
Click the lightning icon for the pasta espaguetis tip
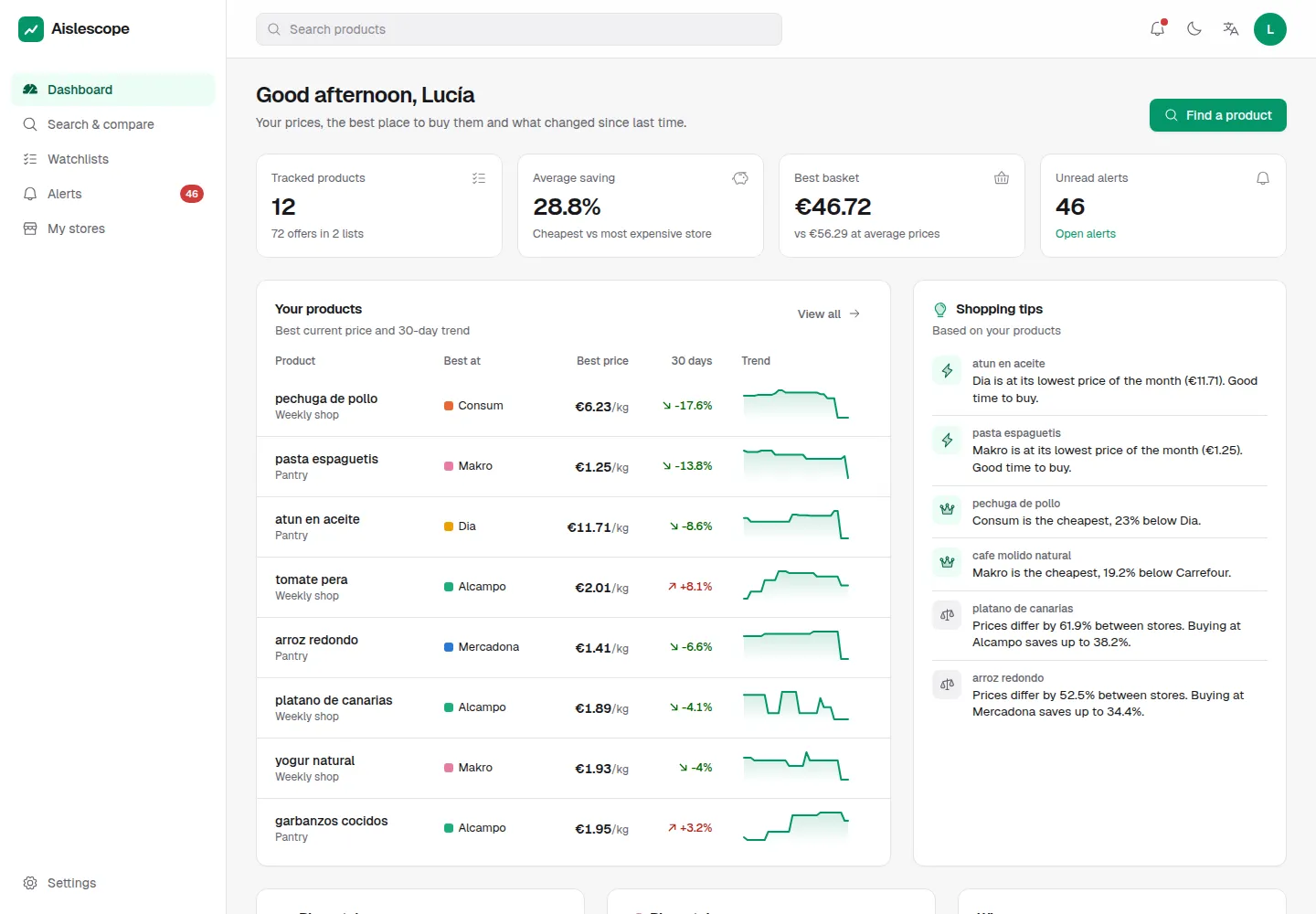[947, 440]
